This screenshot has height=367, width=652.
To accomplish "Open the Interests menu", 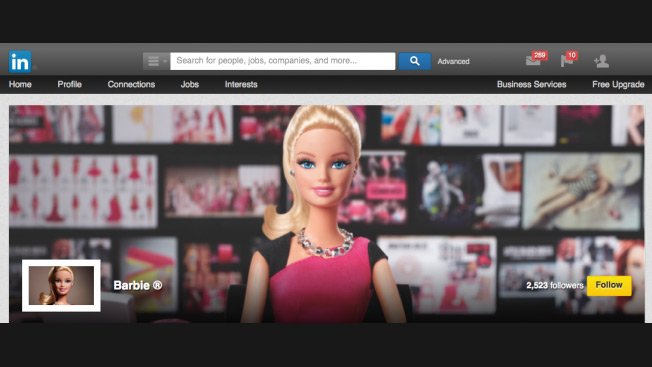I will point(241,84).
